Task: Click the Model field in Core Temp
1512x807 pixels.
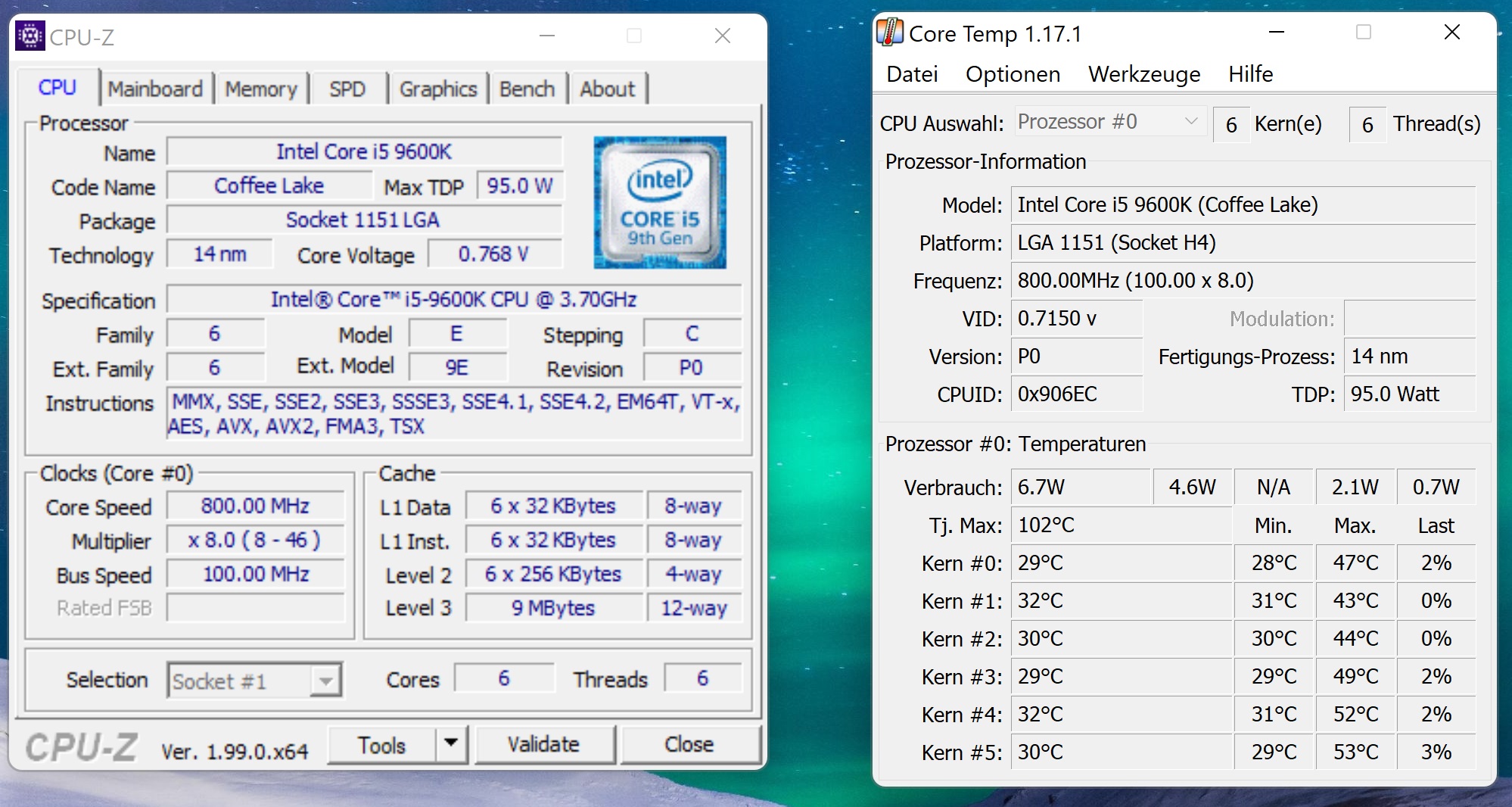Action: tap(1243, 204)
